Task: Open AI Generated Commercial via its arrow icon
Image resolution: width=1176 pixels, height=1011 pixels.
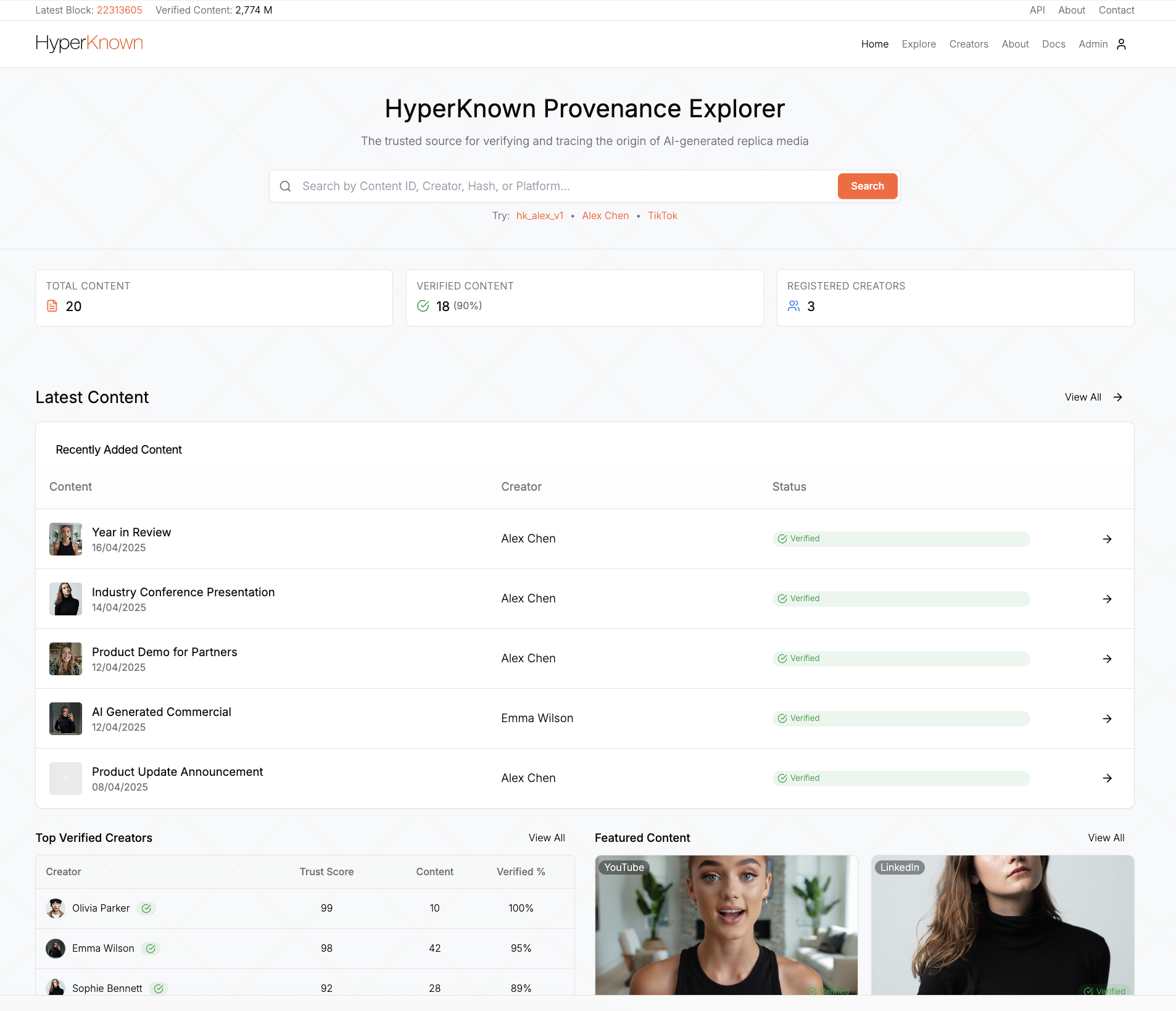Action: [x=1108, y=718]
